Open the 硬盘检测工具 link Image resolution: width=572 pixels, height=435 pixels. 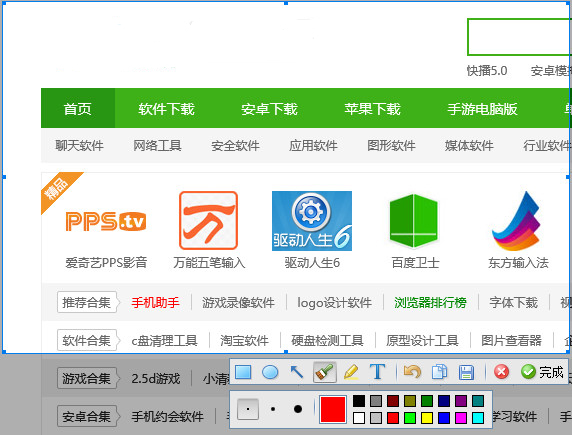pyautogui.click(x=327, y=340)
